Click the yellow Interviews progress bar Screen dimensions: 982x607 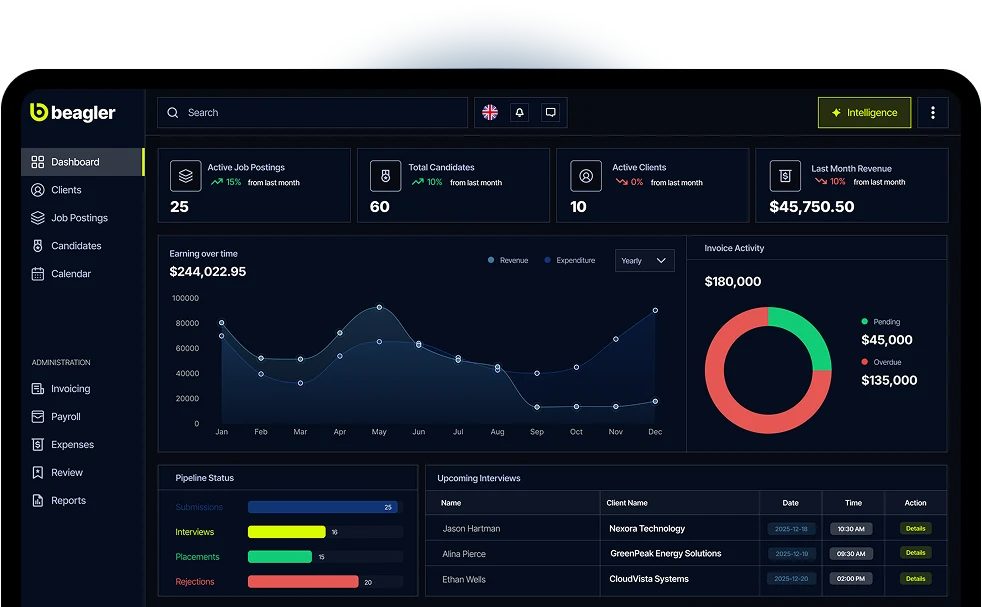point(287,532)
